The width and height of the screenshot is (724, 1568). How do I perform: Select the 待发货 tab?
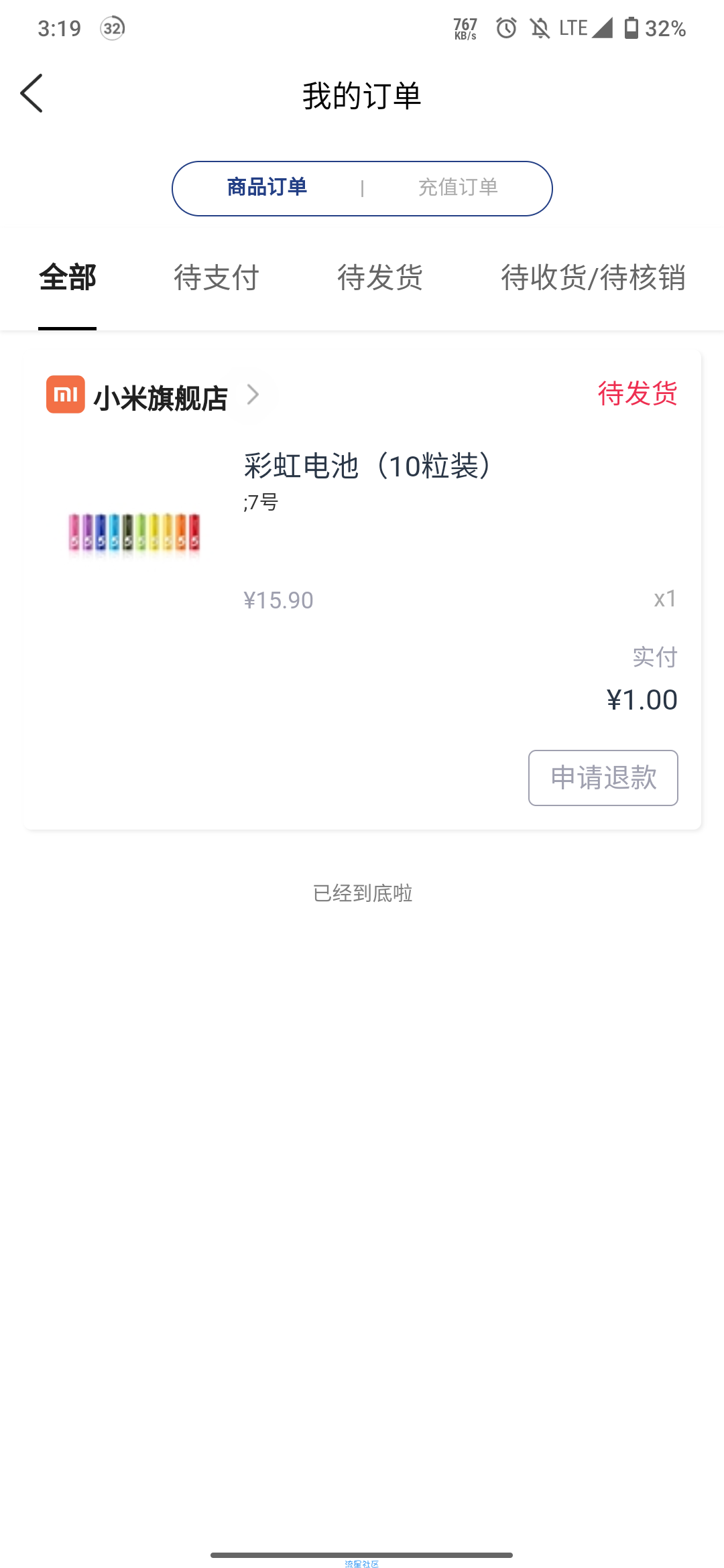(x=380, y=277)
